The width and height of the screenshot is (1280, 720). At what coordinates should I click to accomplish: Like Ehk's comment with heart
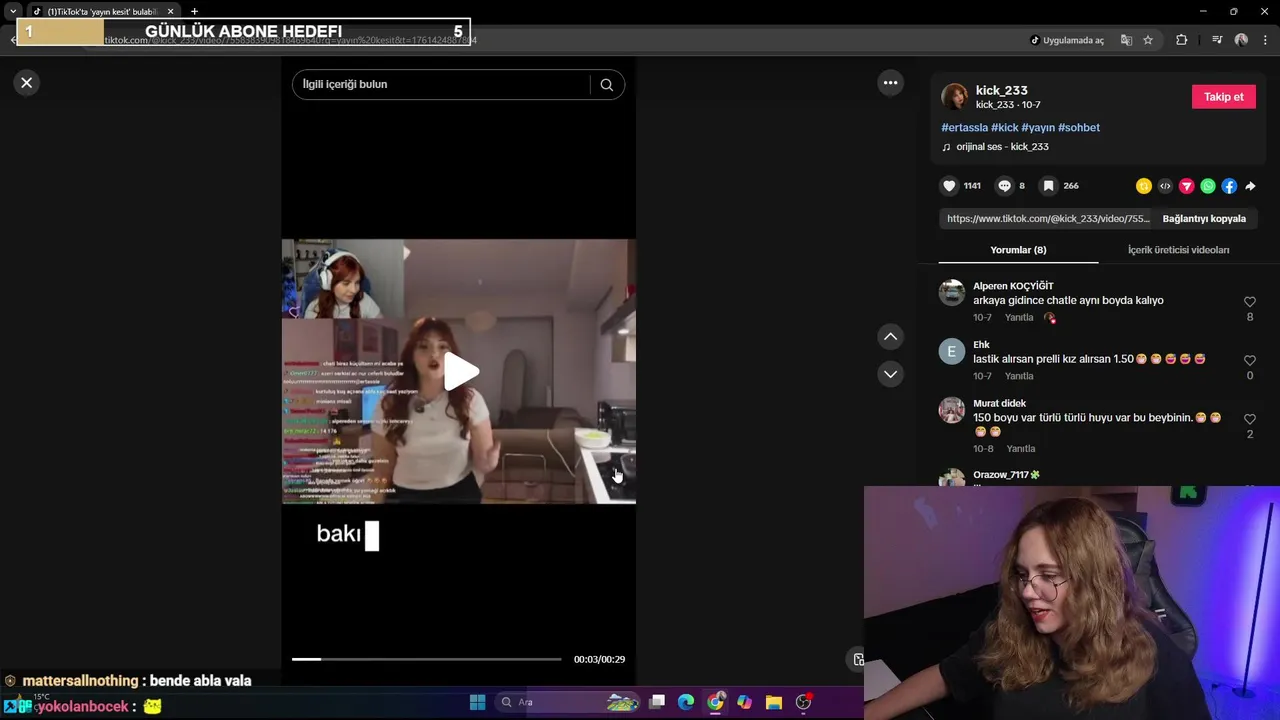tap(1249, 361)
